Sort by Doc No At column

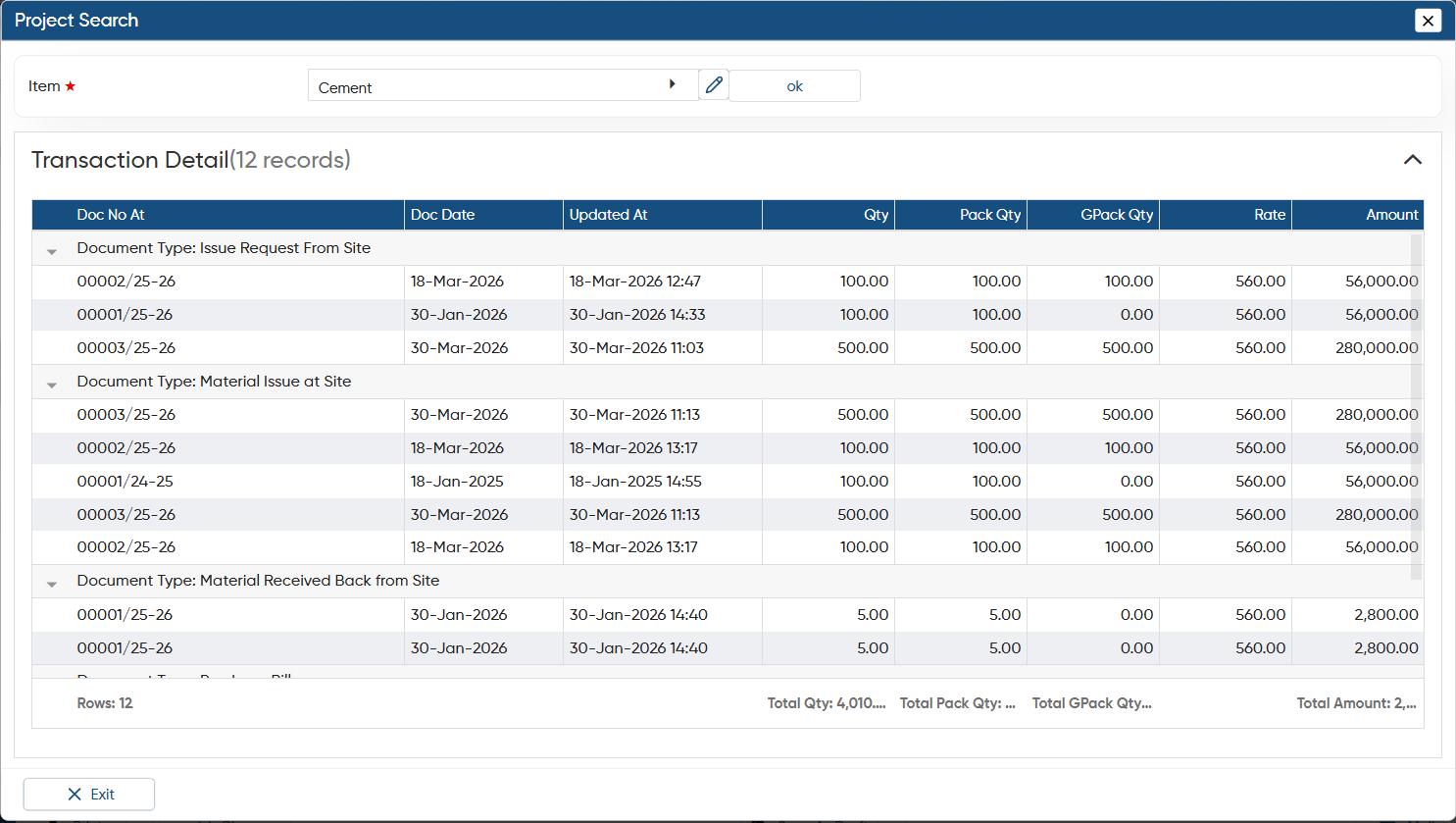coord(218,215)
